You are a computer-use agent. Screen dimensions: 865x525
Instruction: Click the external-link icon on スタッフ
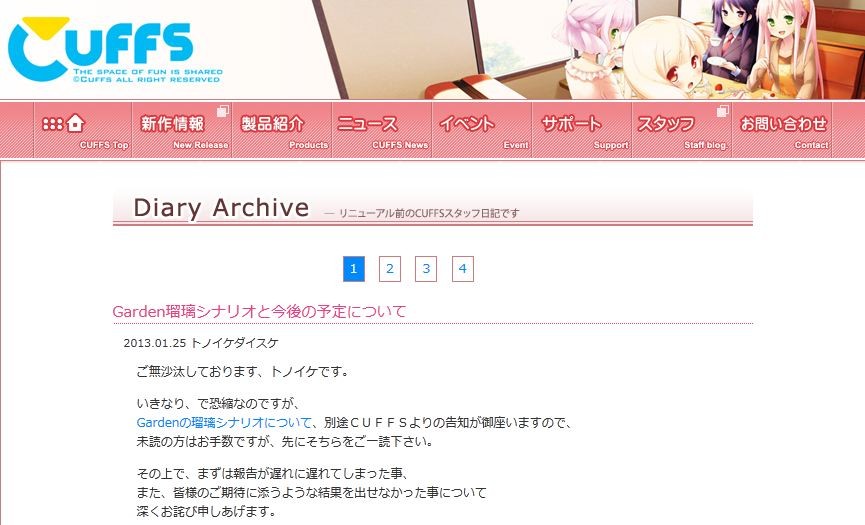point(722,111)
